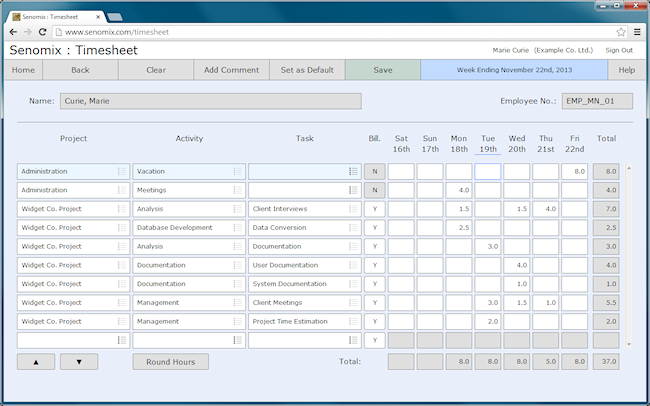
Task: Click the browser forward arrow
Action: (28, 32)
